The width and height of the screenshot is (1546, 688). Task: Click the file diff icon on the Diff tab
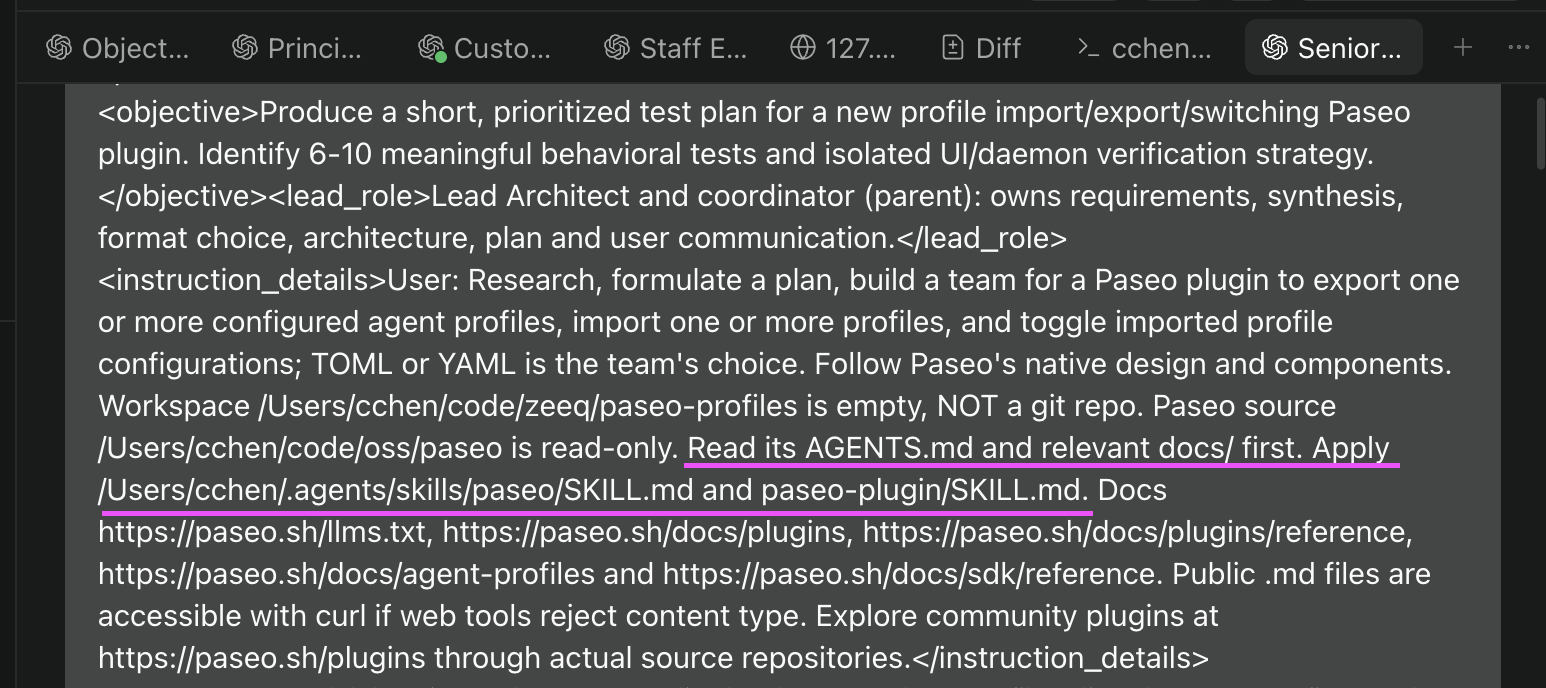[953, 48]
